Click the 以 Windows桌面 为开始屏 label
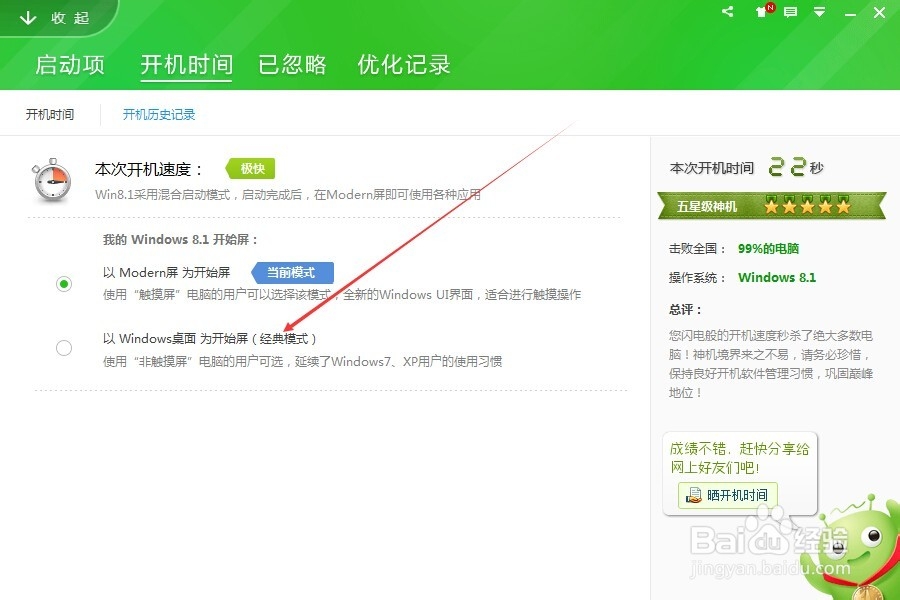 click(x=209, y=338)
